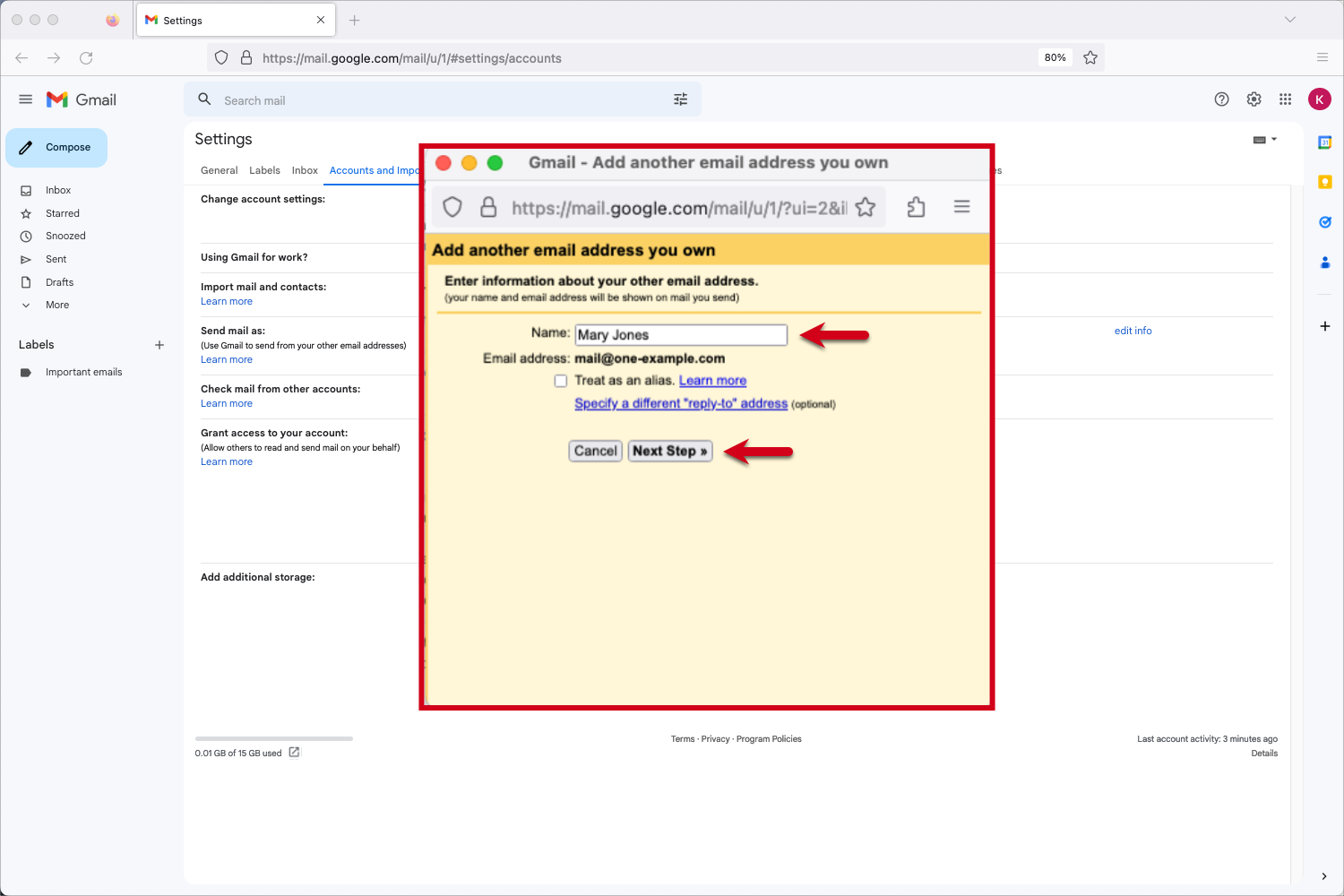Open Google Contacts side panel icon
This screenshot has height=896, width=1344.
tap(1324, 263)
